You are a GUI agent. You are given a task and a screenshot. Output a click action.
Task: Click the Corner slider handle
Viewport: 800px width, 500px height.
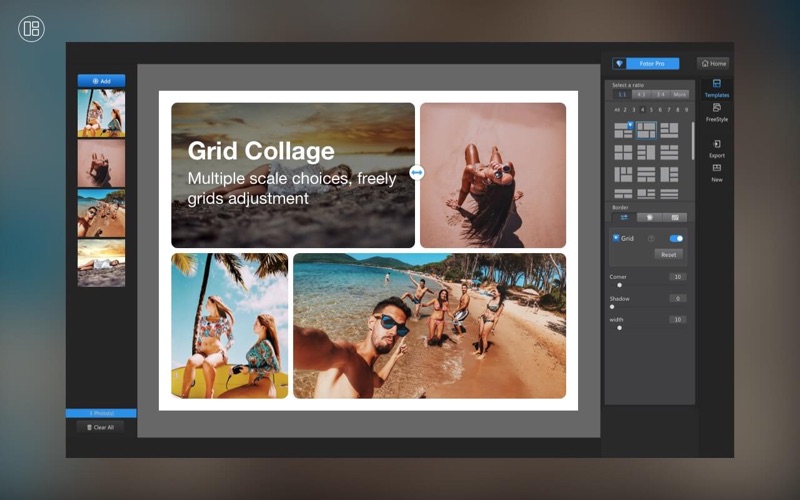[x=619, y=285]
